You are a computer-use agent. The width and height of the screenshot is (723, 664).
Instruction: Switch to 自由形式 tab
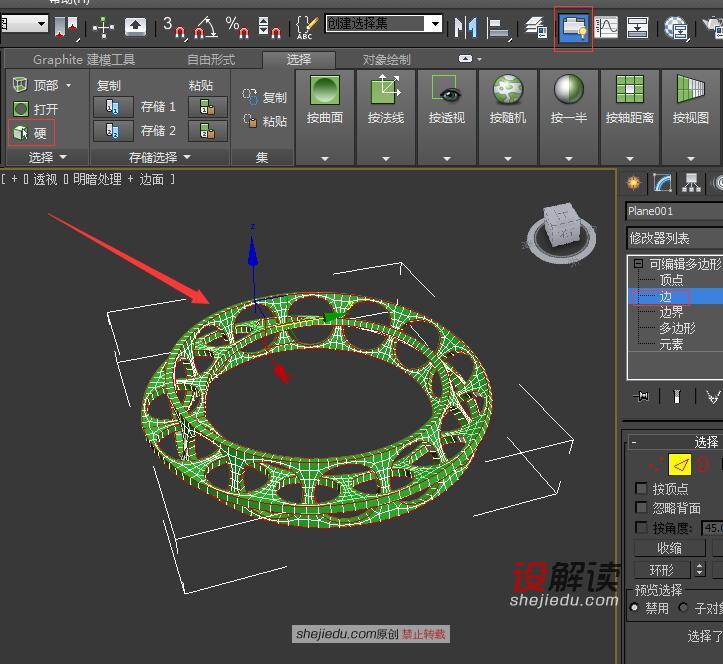pyautogui.click(x=211, y=59)
